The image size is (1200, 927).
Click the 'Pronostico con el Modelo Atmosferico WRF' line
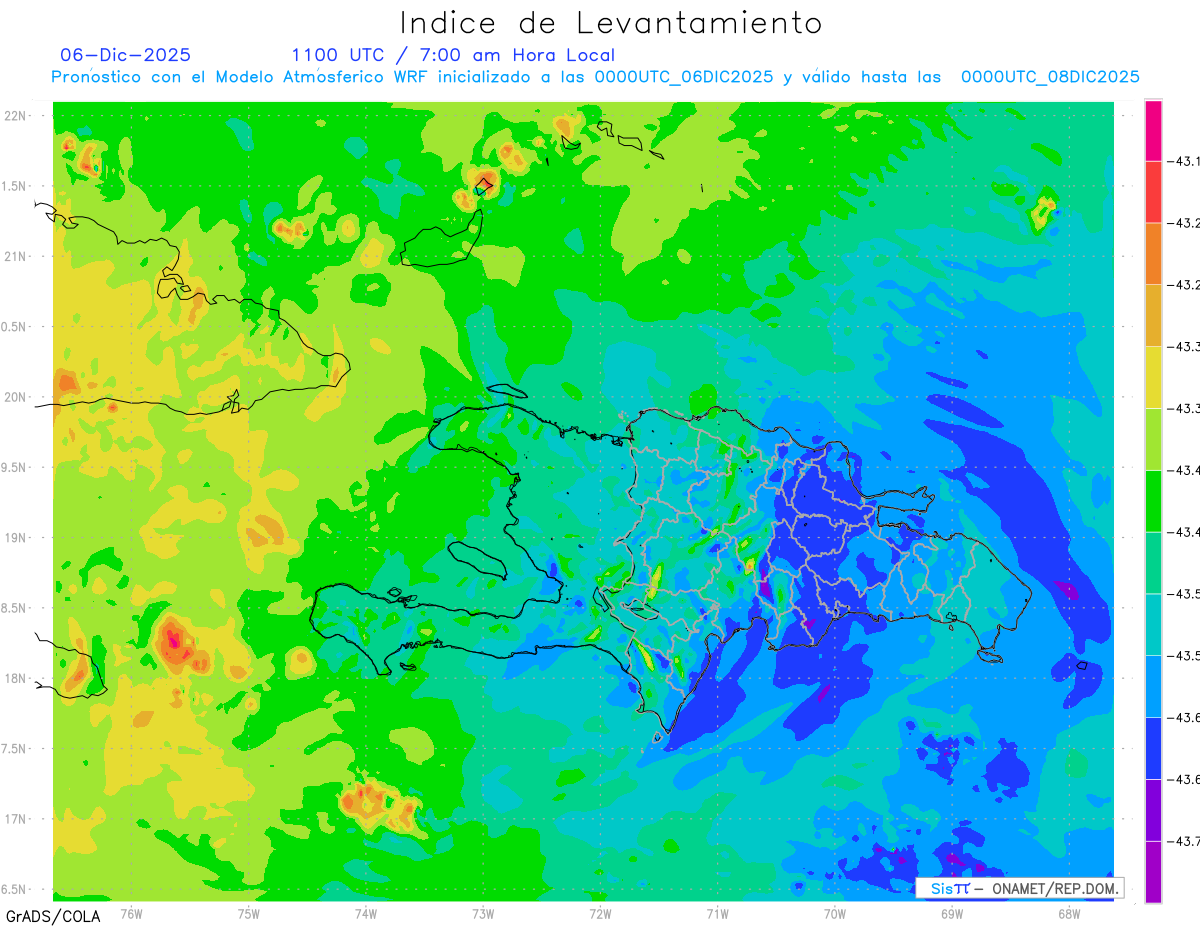(x=595, y=77)
